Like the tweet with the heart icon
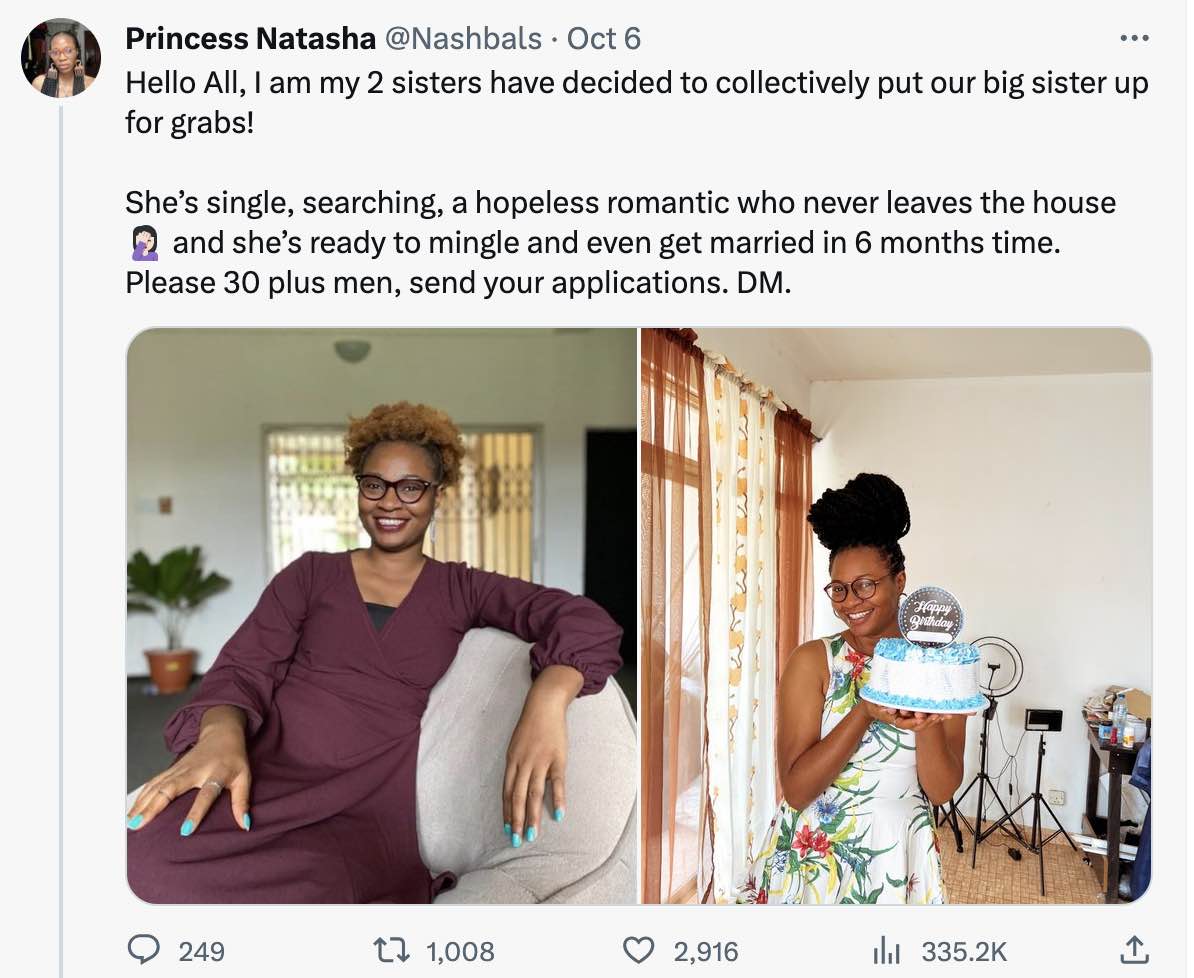The width and height of the screenshot is (1194, 978). coord(638,950)
